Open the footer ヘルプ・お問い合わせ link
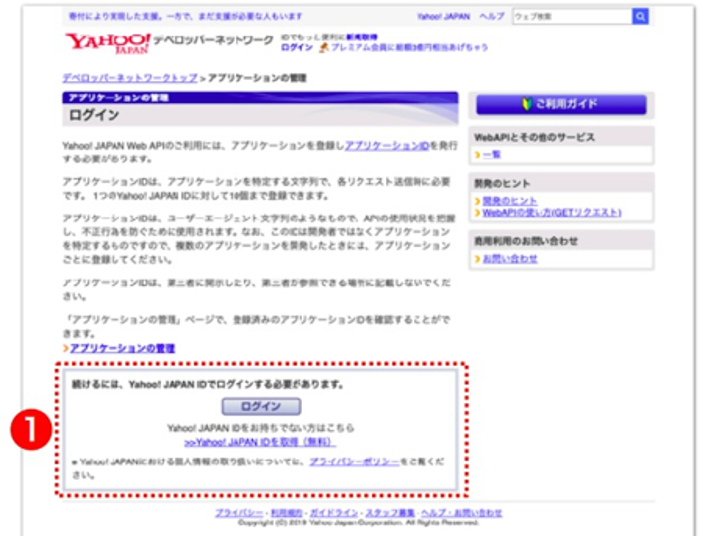Viewport: 706px width, 537px height. 462,513
